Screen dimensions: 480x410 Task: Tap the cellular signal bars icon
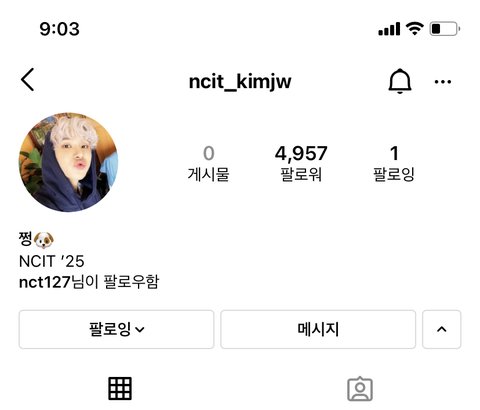coord(389,29)
